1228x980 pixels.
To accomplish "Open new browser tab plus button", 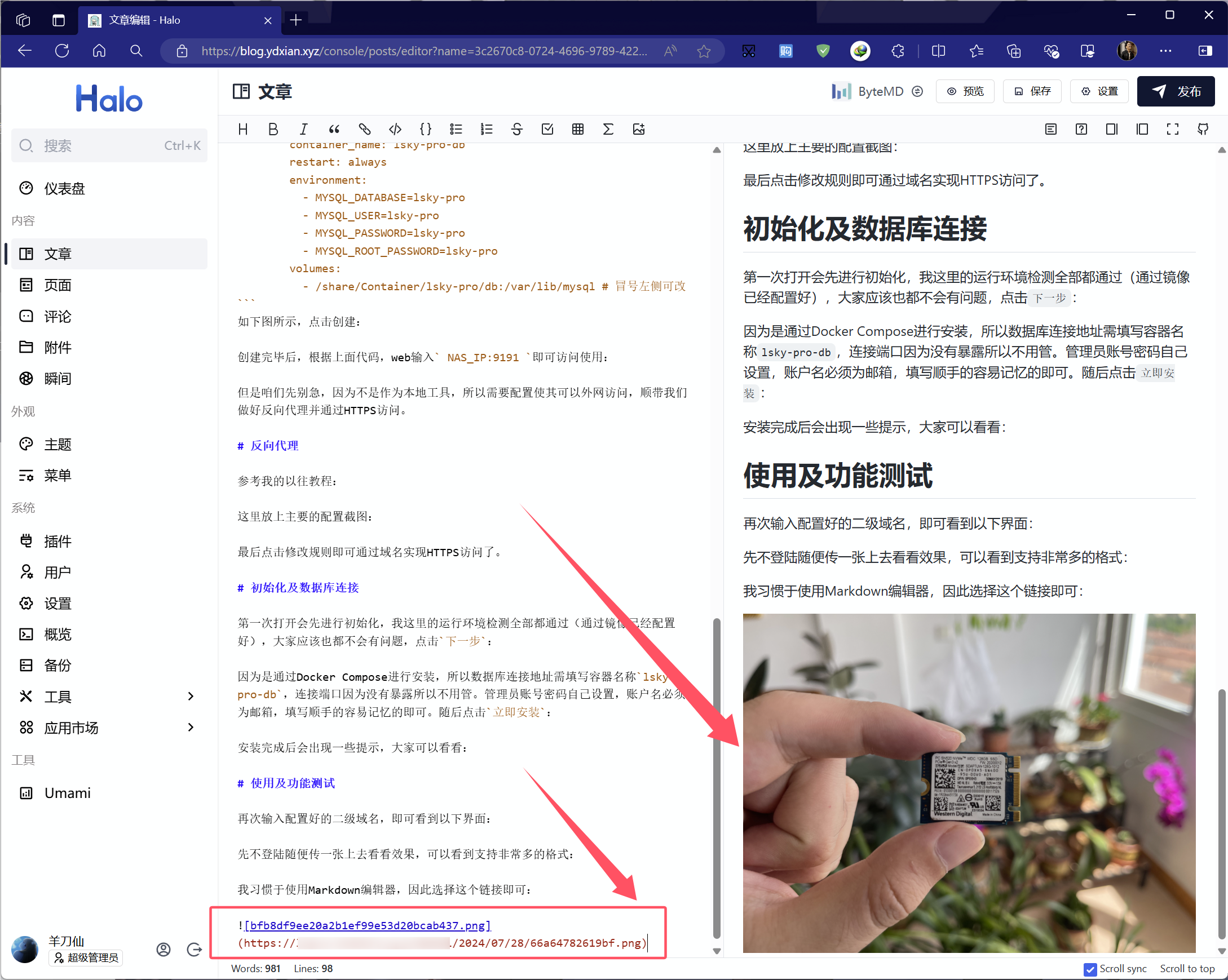I will [295, 20].
